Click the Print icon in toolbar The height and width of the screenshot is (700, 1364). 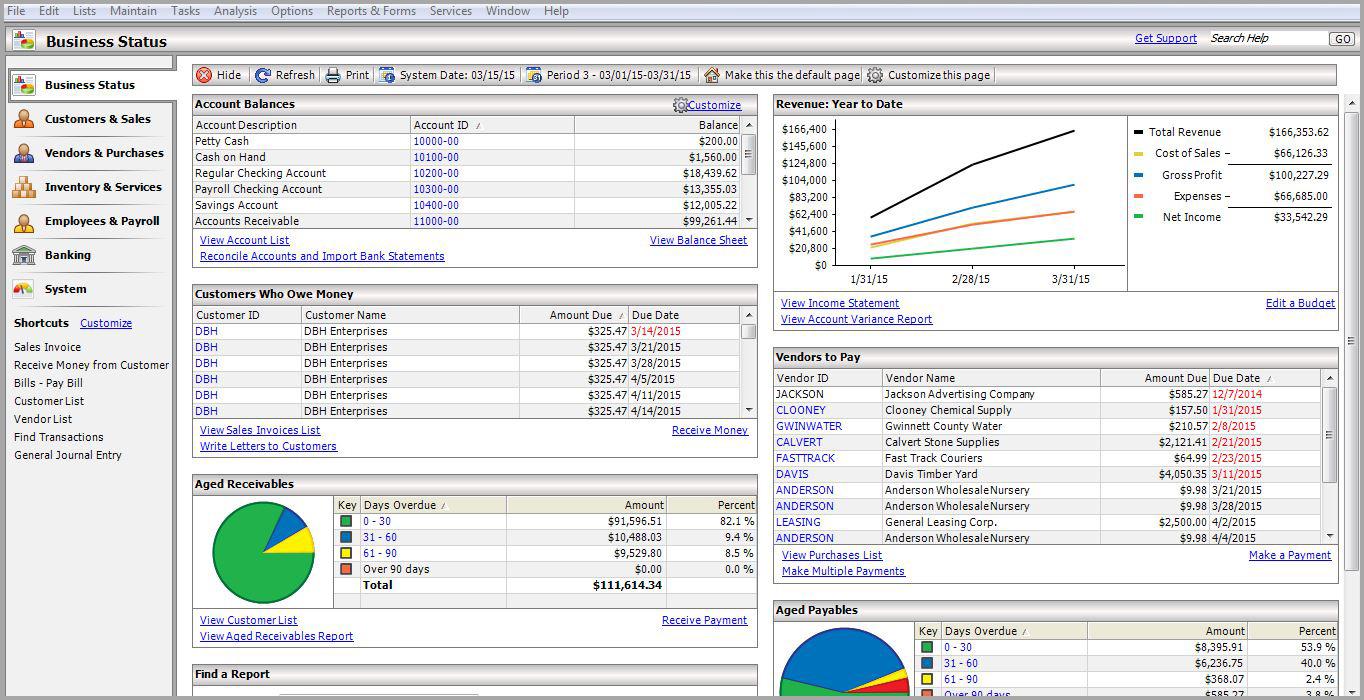tap(334, 75)
